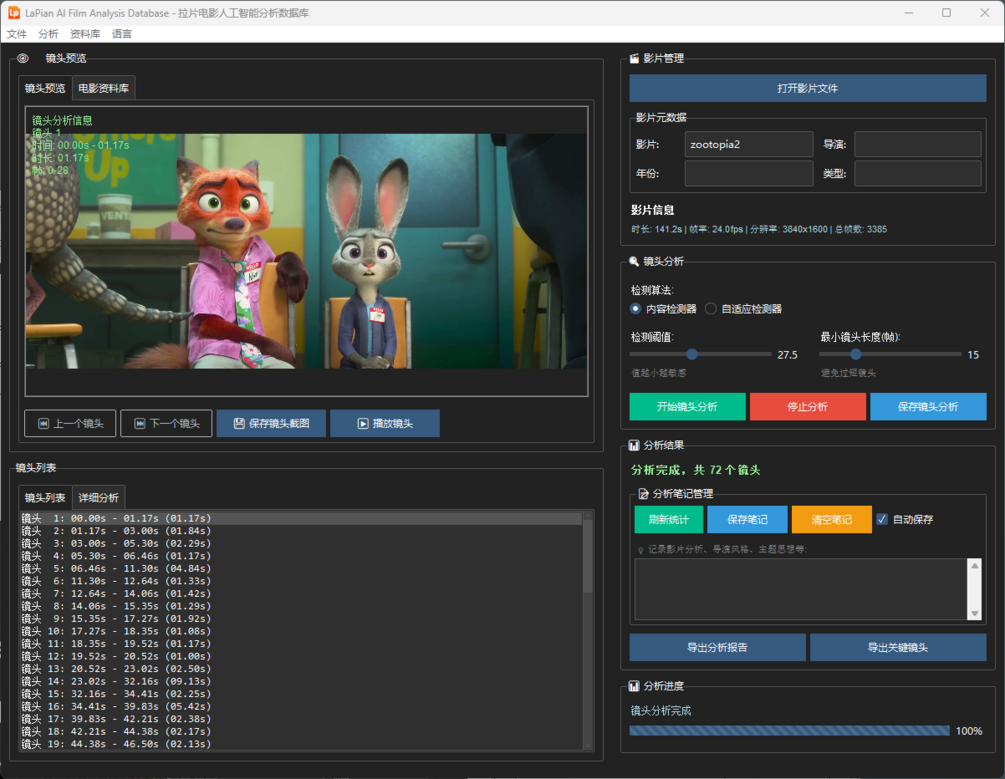Play the shot with 播放镜头

[x=385, y=423]
